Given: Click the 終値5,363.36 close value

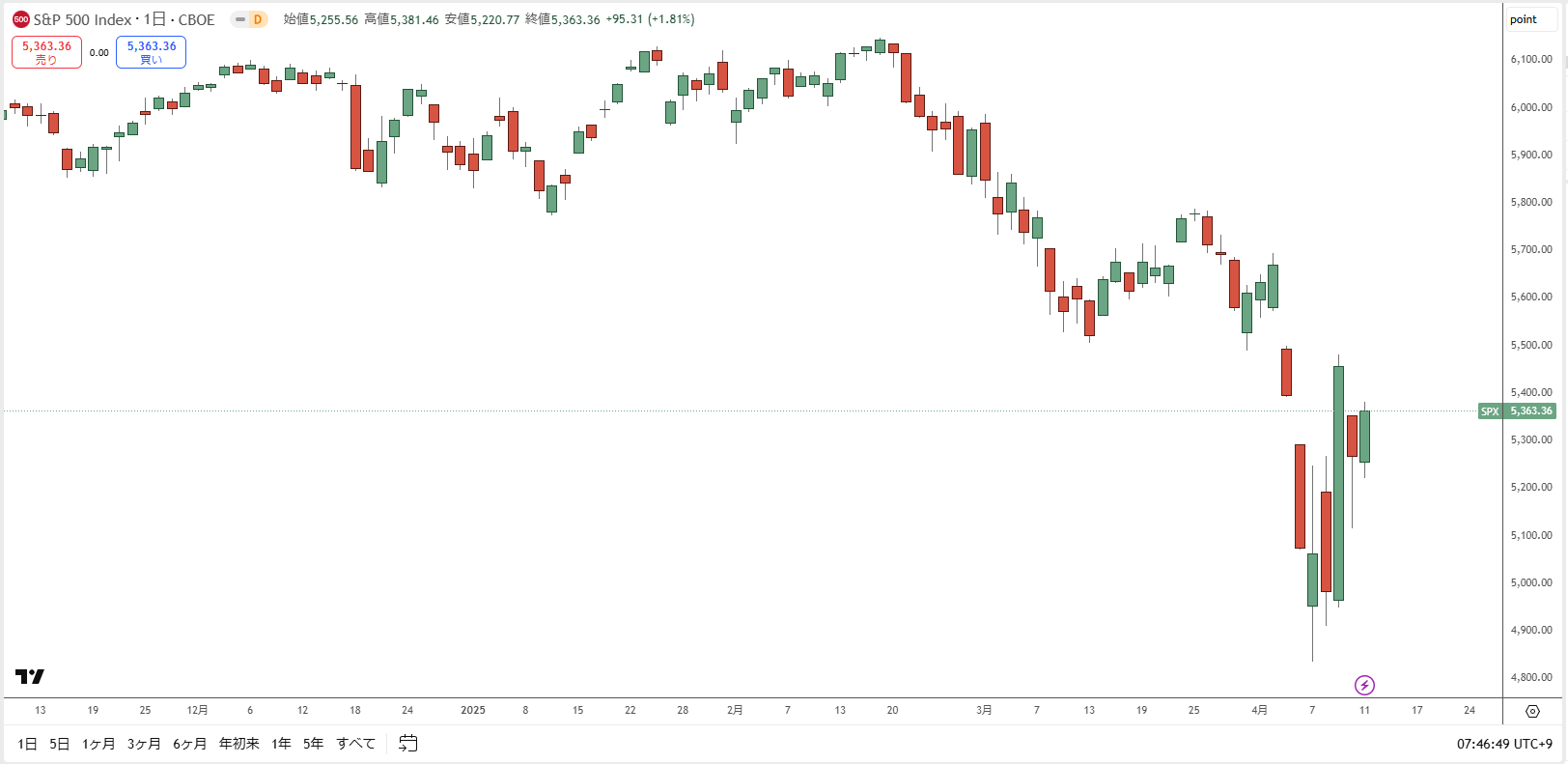Looking at the screenshot, I should point(563,19).
